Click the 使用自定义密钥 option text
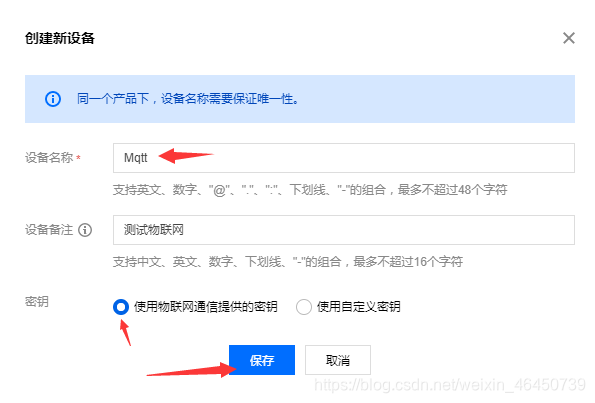 [x=359, y=307]
